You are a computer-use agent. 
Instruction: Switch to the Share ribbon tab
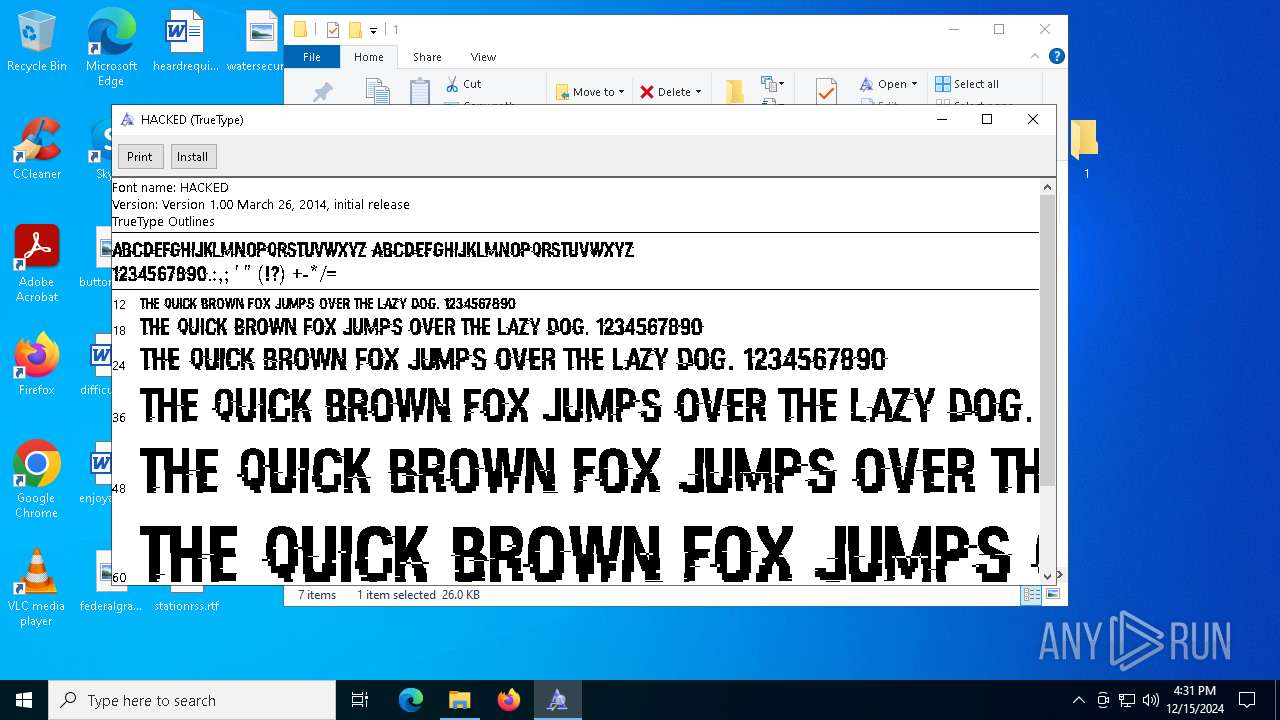427,57
